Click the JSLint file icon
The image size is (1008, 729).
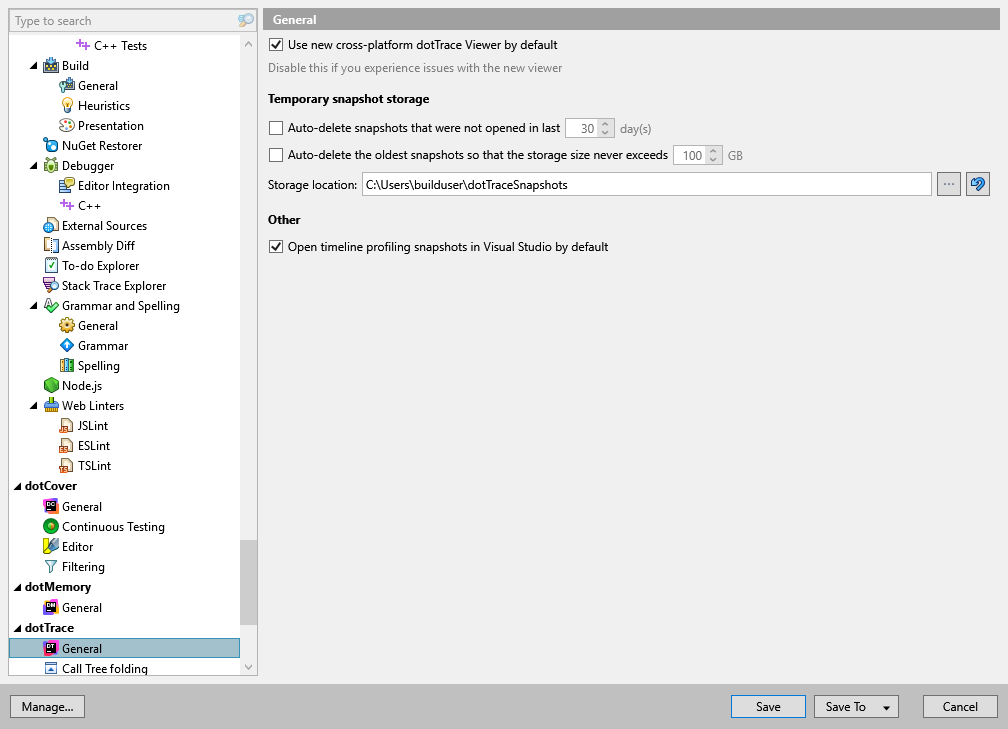coord(66,426)
